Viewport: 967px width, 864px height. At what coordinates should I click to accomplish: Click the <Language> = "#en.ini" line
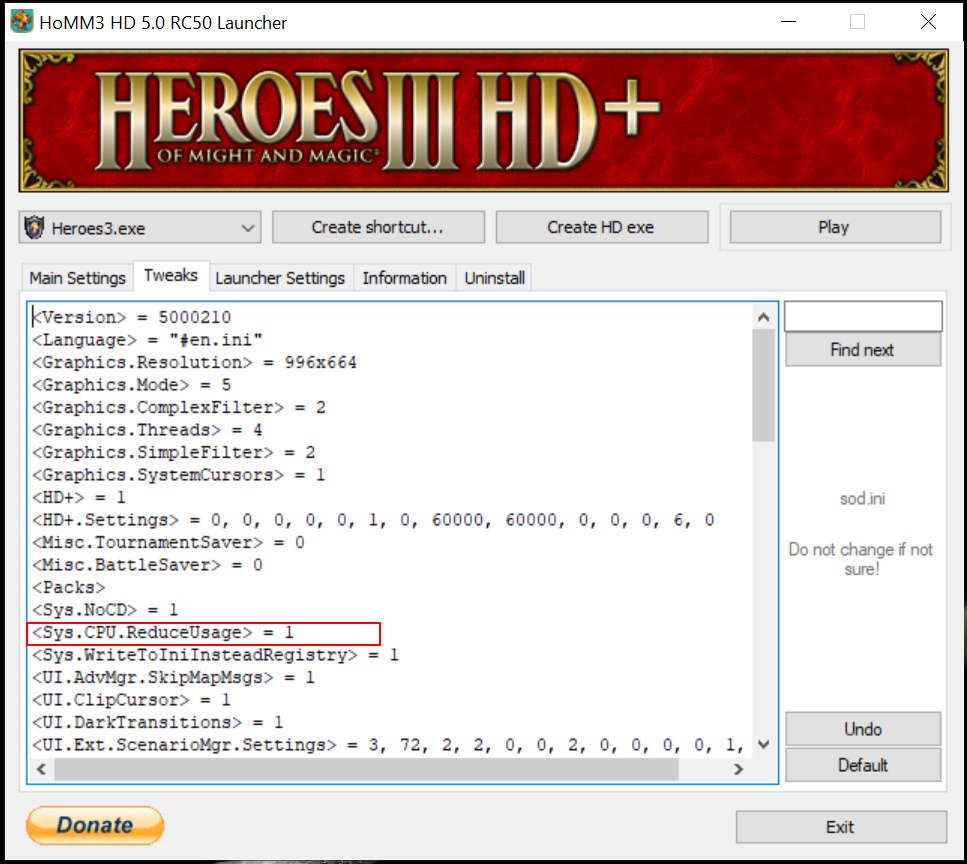147,340
